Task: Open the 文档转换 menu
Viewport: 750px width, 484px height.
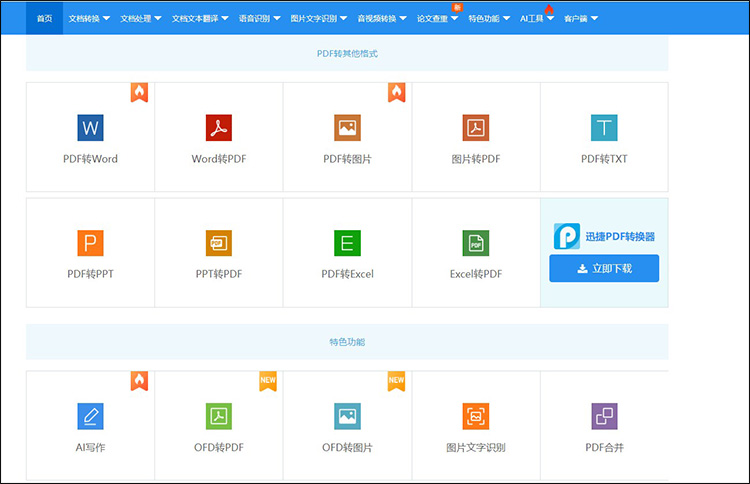Action: [x=84, y=18]
